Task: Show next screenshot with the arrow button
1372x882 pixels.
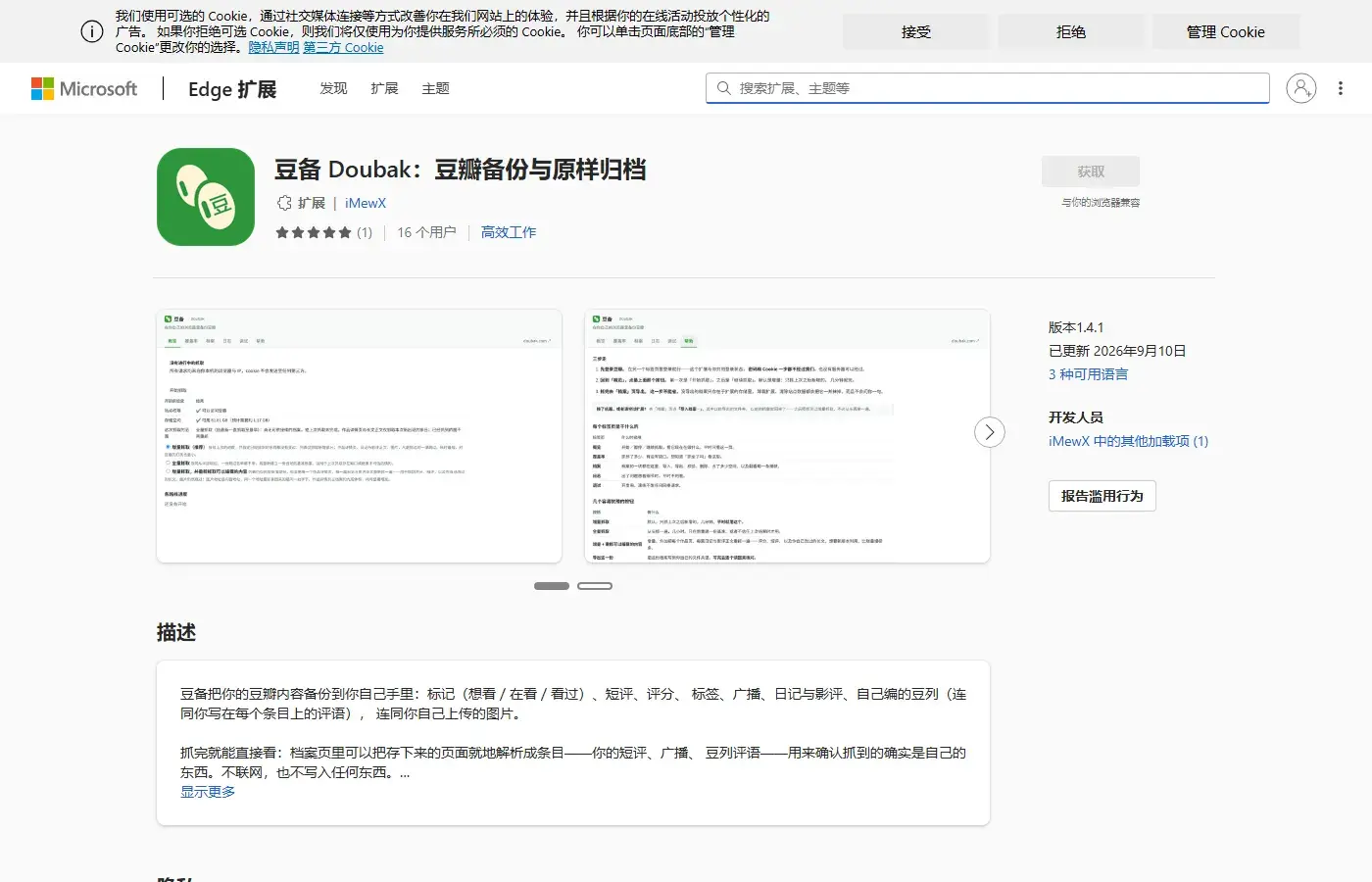Action: click(x=990, y=432)
